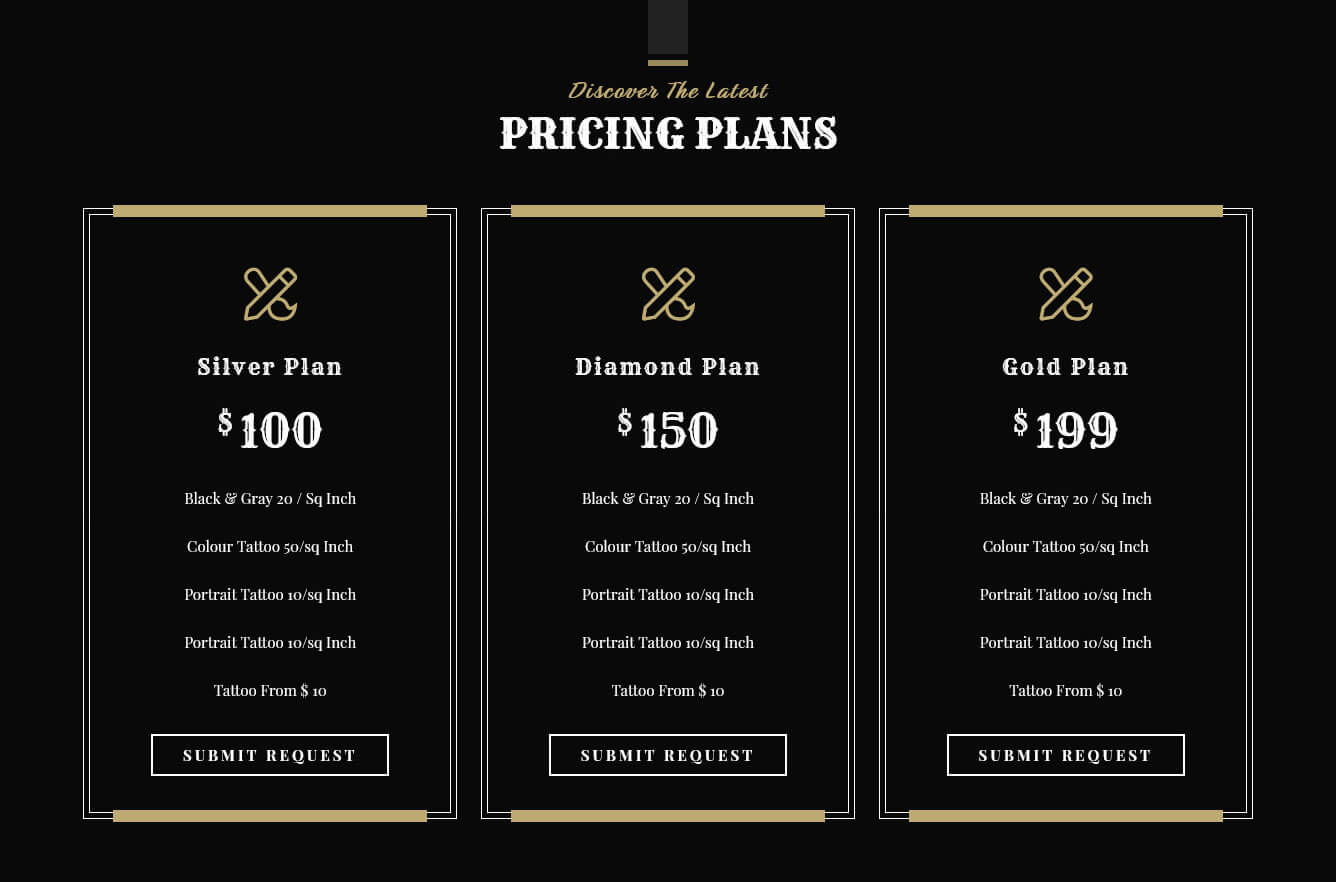This screenshot has width=1336, height=882.
Task: Submit request for the Gold Plan
Action: (1066, 755)
